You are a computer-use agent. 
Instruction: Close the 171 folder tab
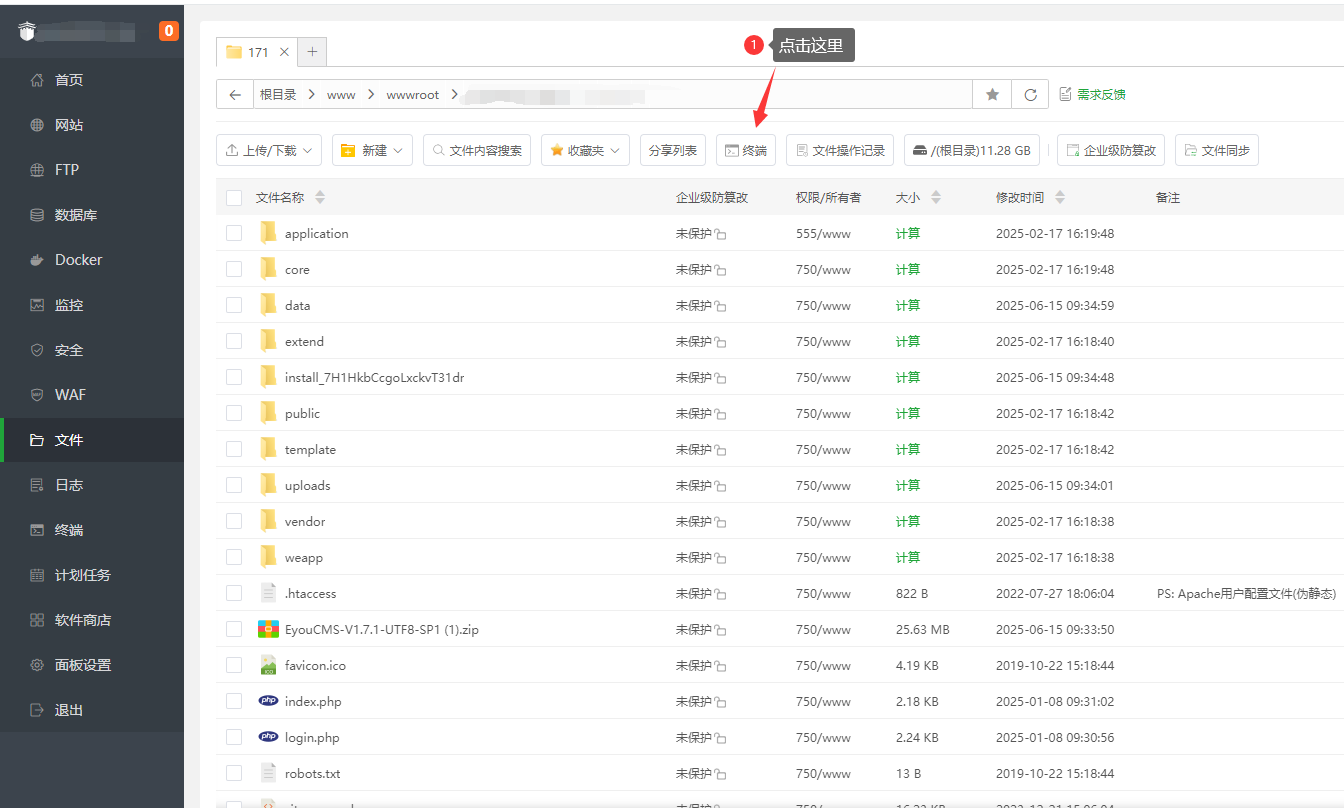pos(285,52)
